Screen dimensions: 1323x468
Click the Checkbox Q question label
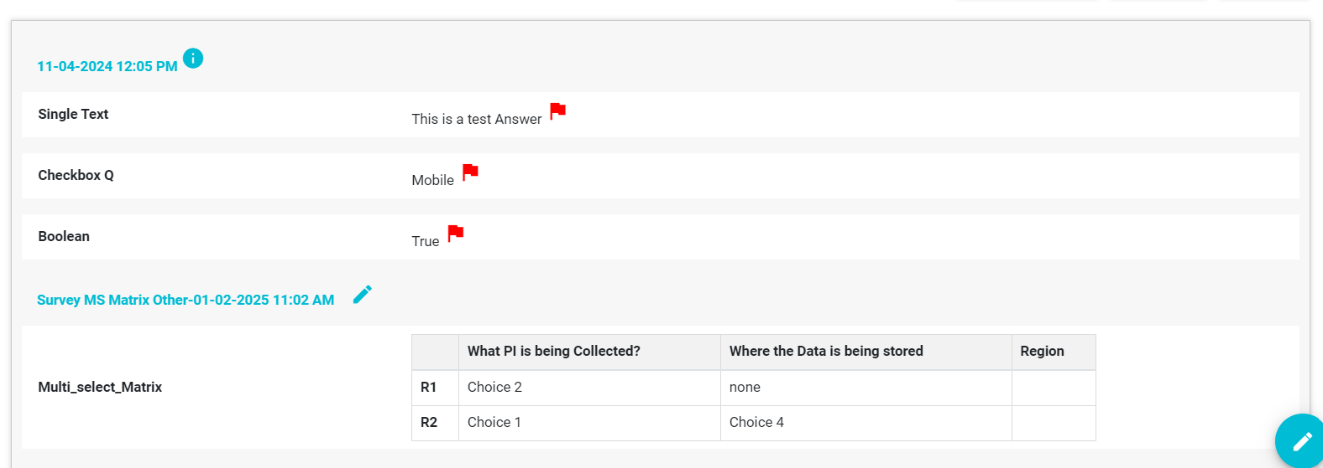coord(76,176)
